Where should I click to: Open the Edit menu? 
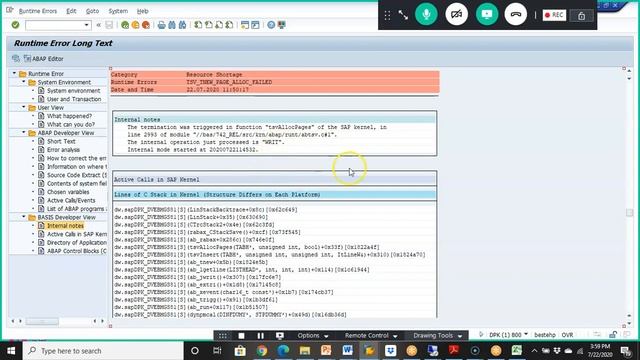[71, 11]
